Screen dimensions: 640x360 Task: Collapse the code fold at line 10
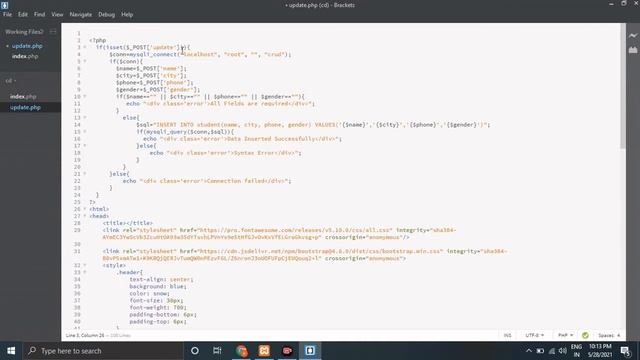[85, 97]
